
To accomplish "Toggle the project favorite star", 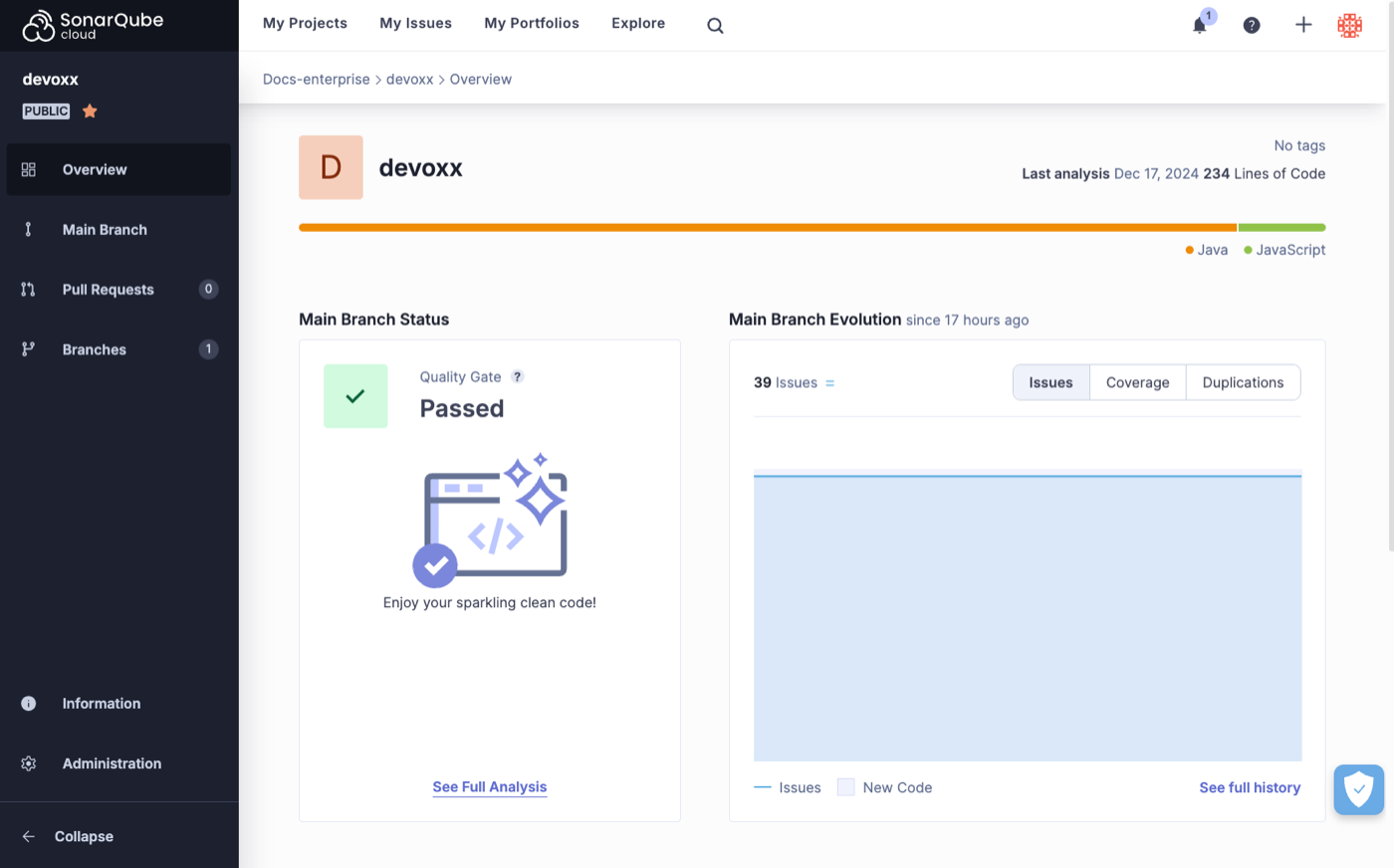I will [89, 110].
